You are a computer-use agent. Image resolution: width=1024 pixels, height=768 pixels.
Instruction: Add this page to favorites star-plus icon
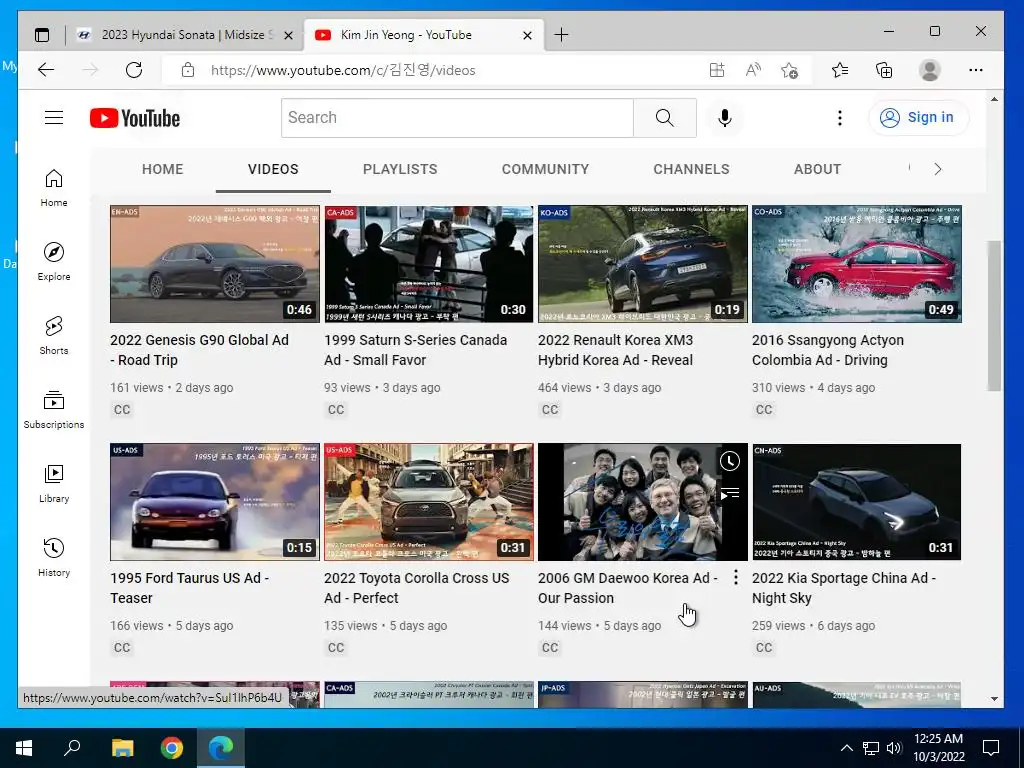(789, 70)
